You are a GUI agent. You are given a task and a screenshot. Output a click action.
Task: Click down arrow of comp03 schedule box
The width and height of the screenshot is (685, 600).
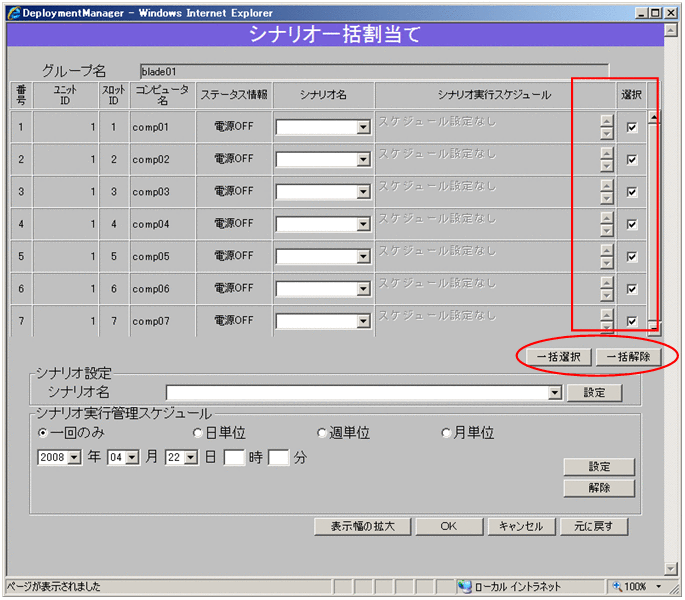(x=607, y=198)
